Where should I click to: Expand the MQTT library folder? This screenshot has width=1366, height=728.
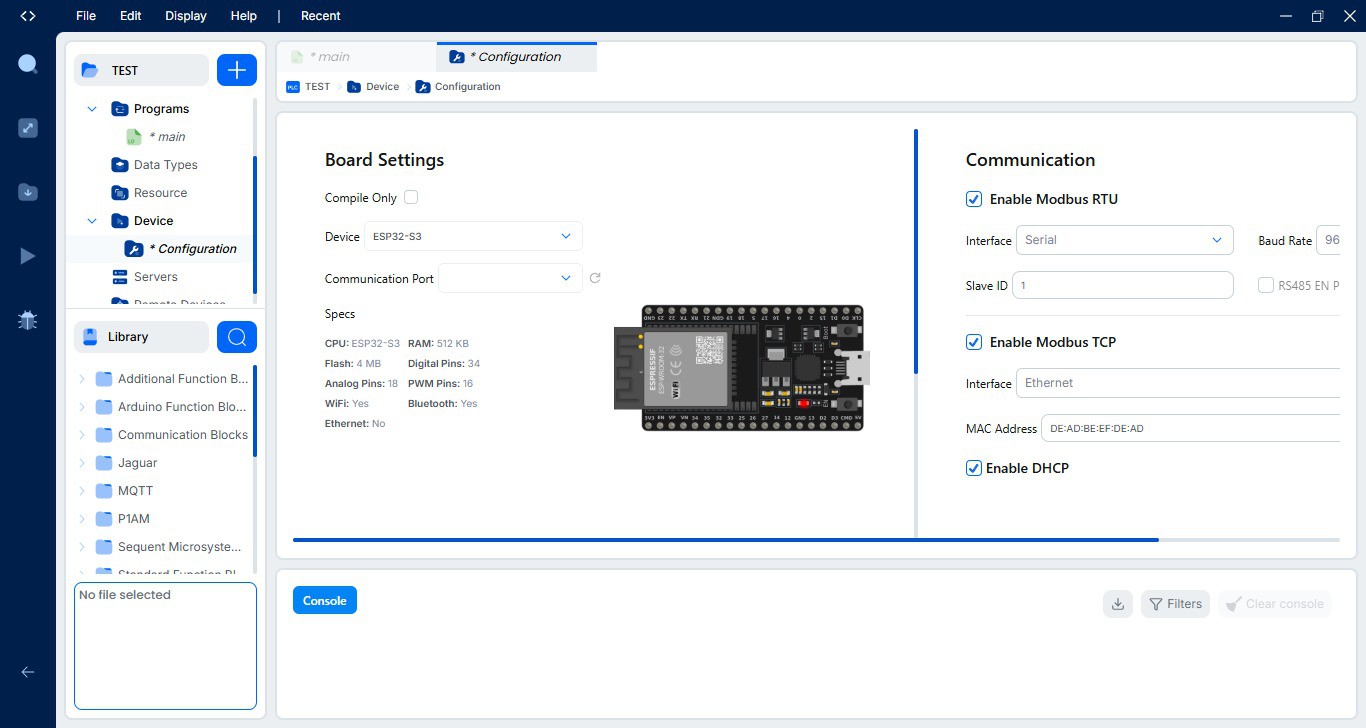[x=82, y=491]
